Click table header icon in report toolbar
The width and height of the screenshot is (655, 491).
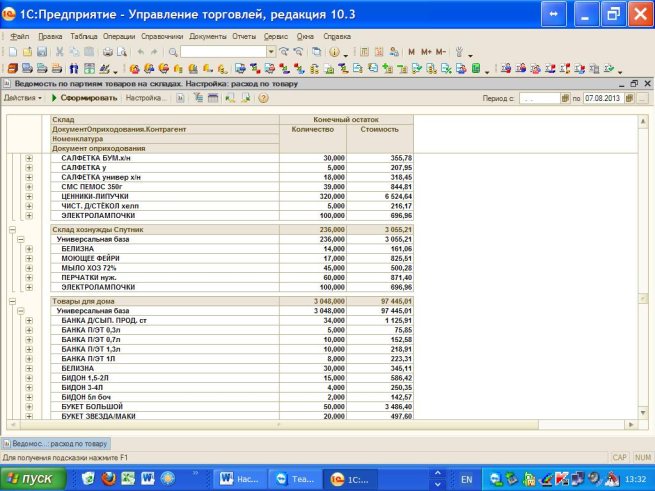(213, 98)
